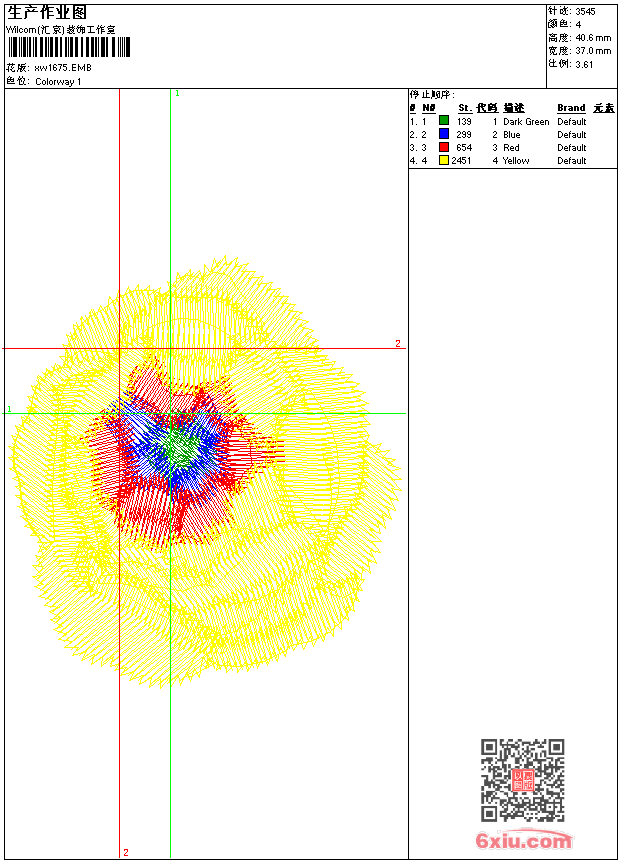Click the Blue thread color swatch
This screenshot has height=860, width=620.
pos(444,134)
